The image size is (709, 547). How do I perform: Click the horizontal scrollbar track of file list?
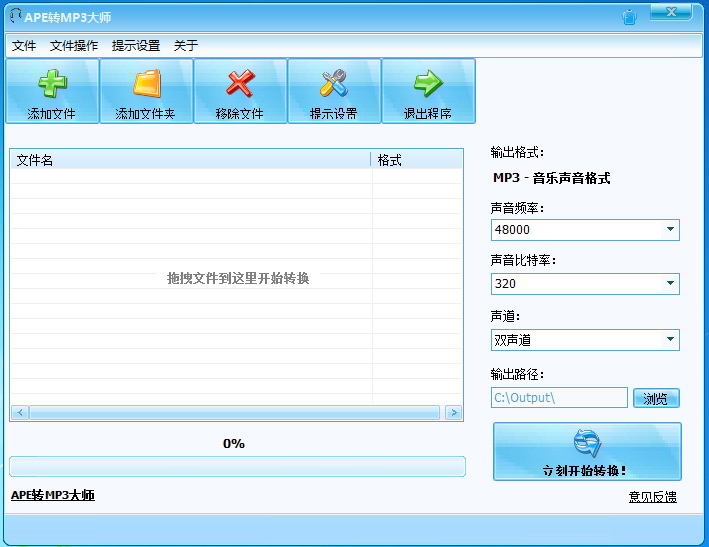[x=235, y=412]
